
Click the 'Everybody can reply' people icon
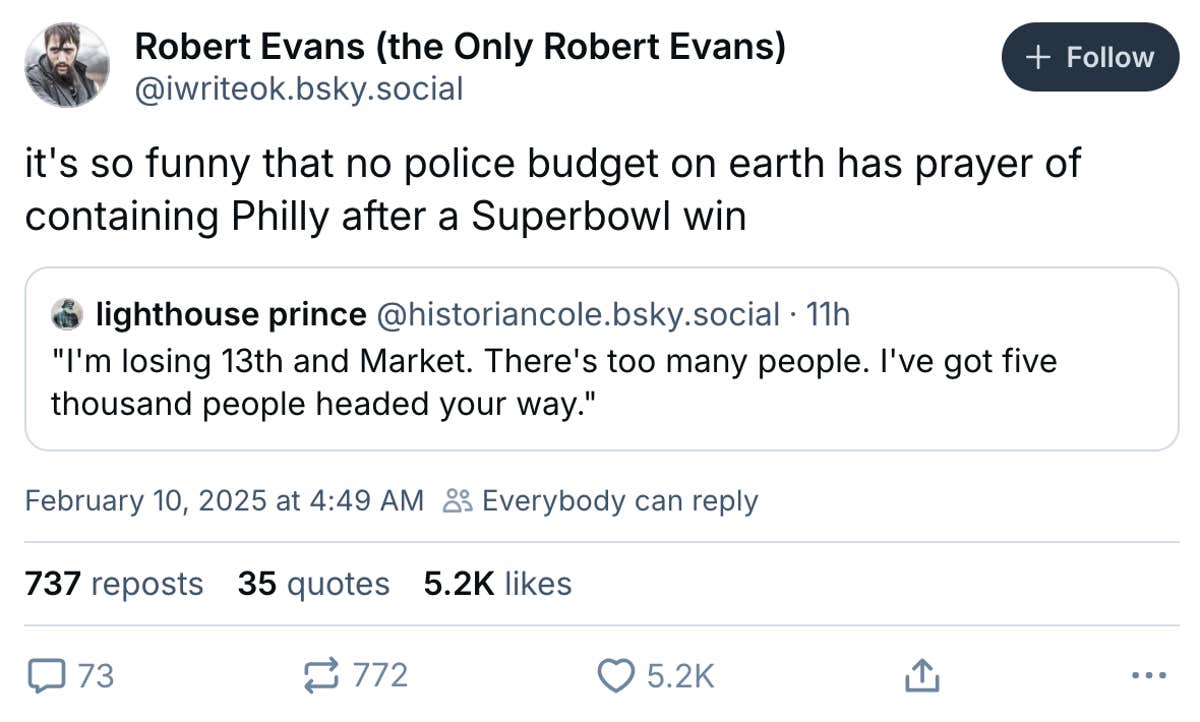pos(458,500)
